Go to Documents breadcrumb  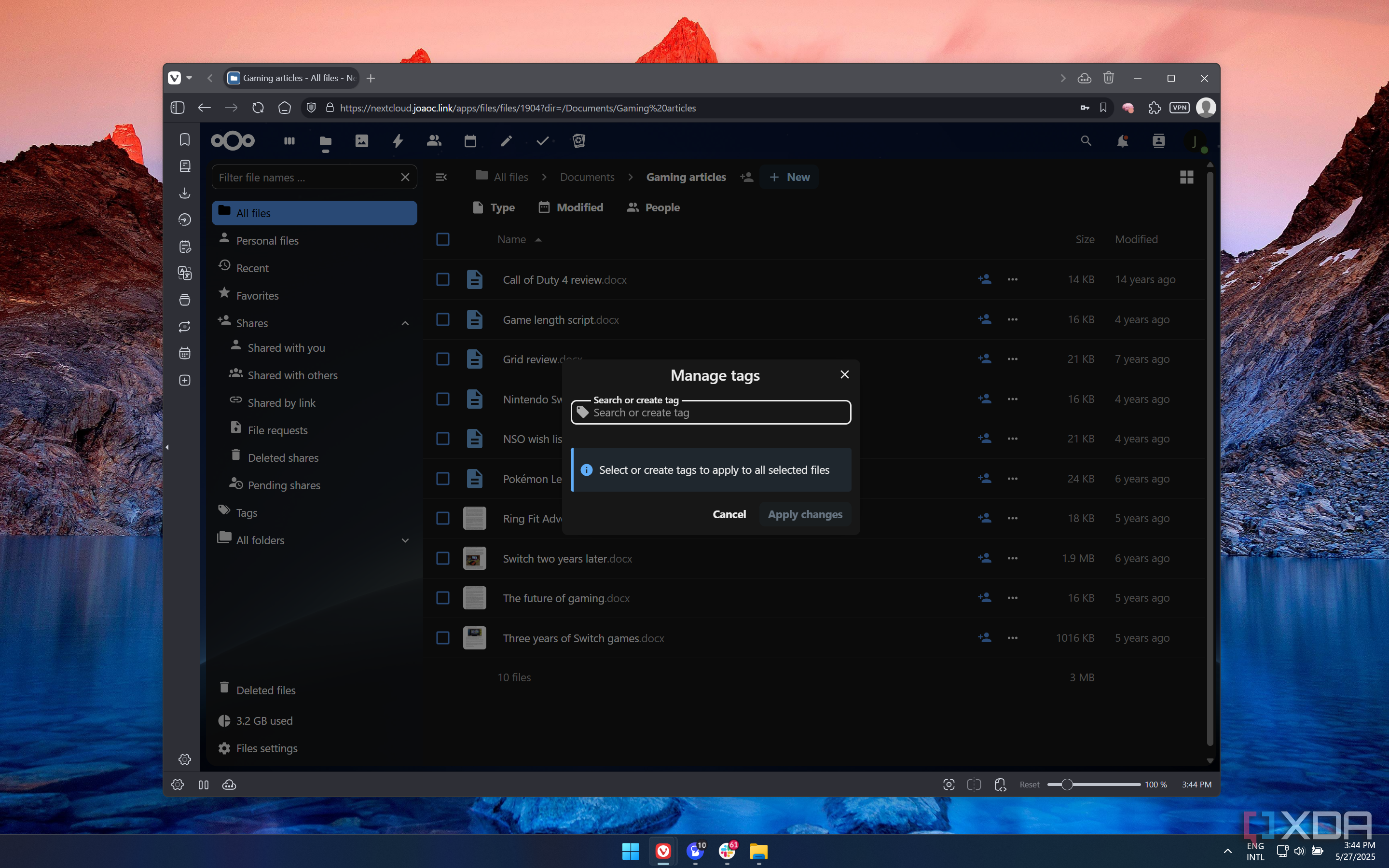[x=587, y=178]
